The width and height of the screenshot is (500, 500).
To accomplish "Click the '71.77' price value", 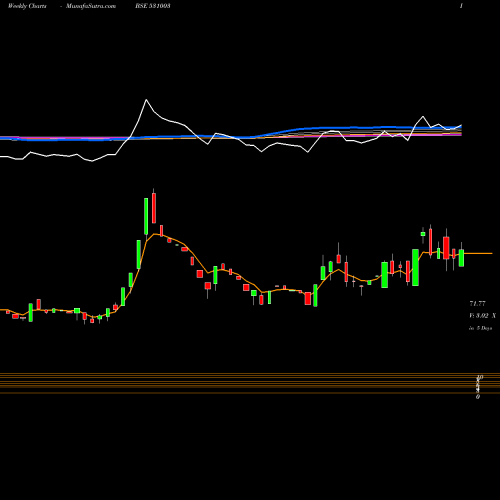I will point(477,304).
